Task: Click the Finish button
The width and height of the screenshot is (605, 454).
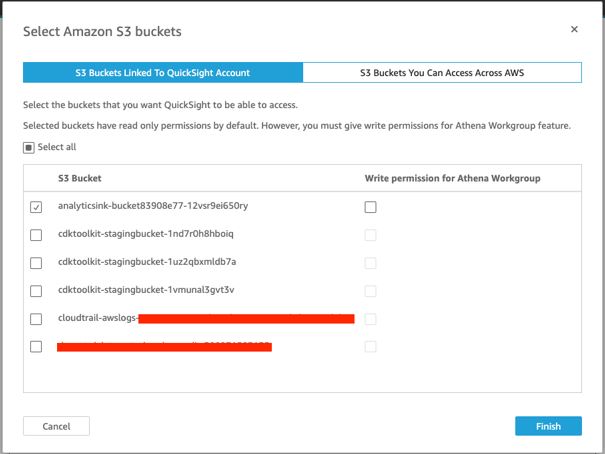Action: coord(548,426)
